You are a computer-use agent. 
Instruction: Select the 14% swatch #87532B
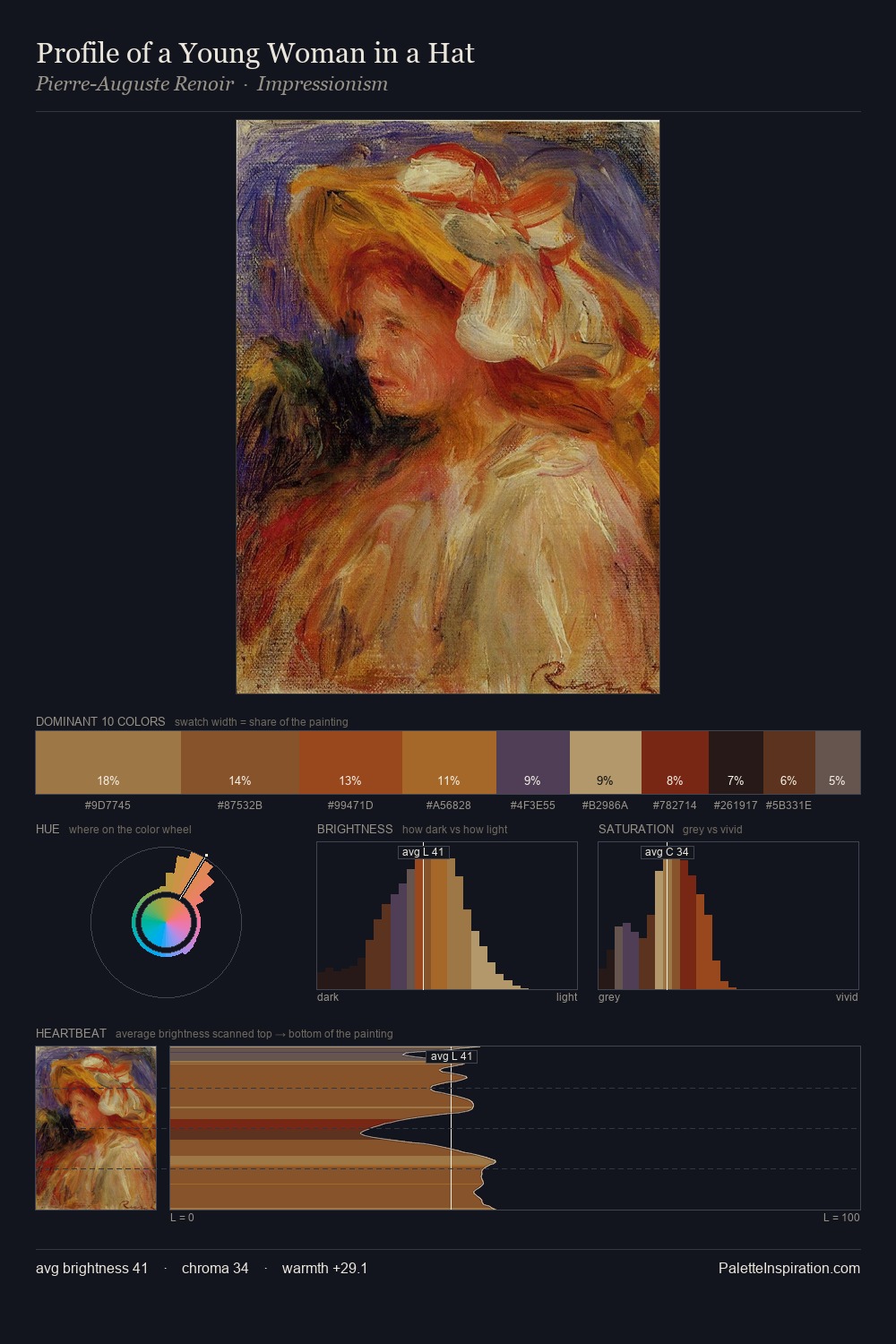pos(240,762)
